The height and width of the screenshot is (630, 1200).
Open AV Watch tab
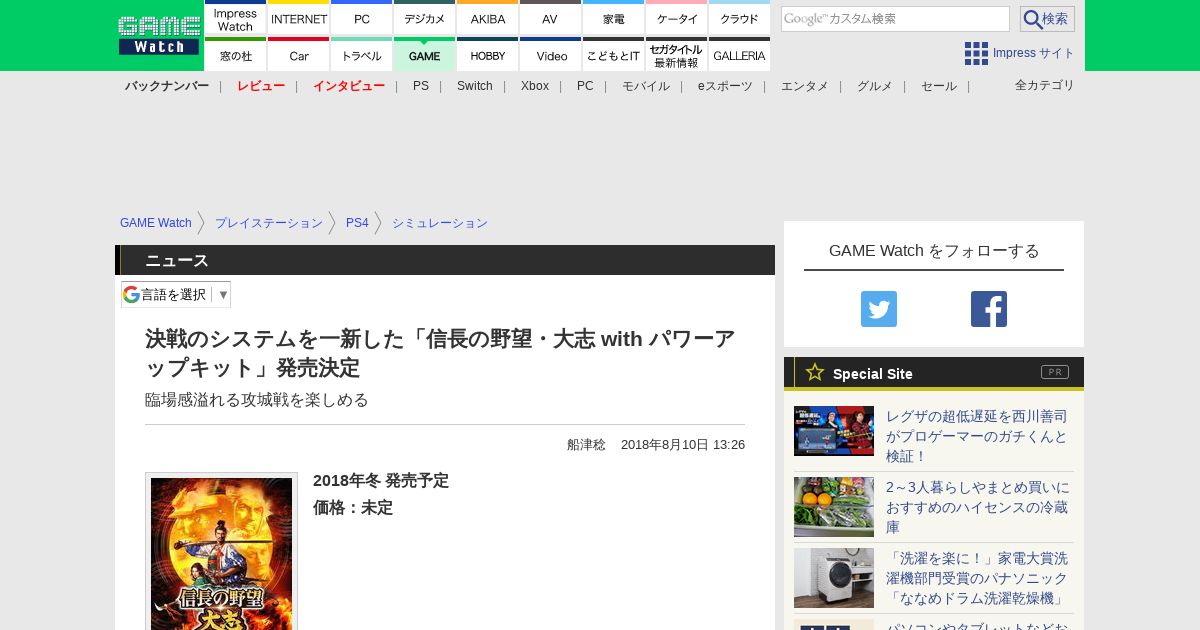pos(551,18)
